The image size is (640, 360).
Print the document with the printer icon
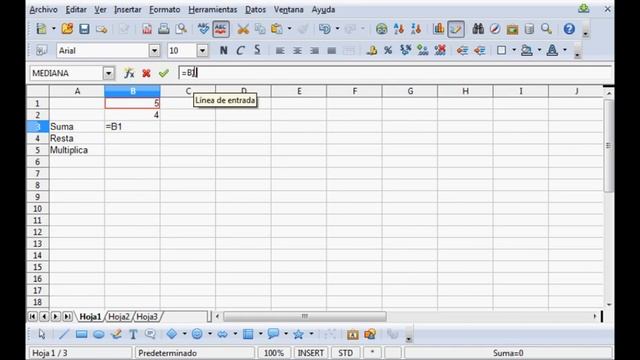164,29
